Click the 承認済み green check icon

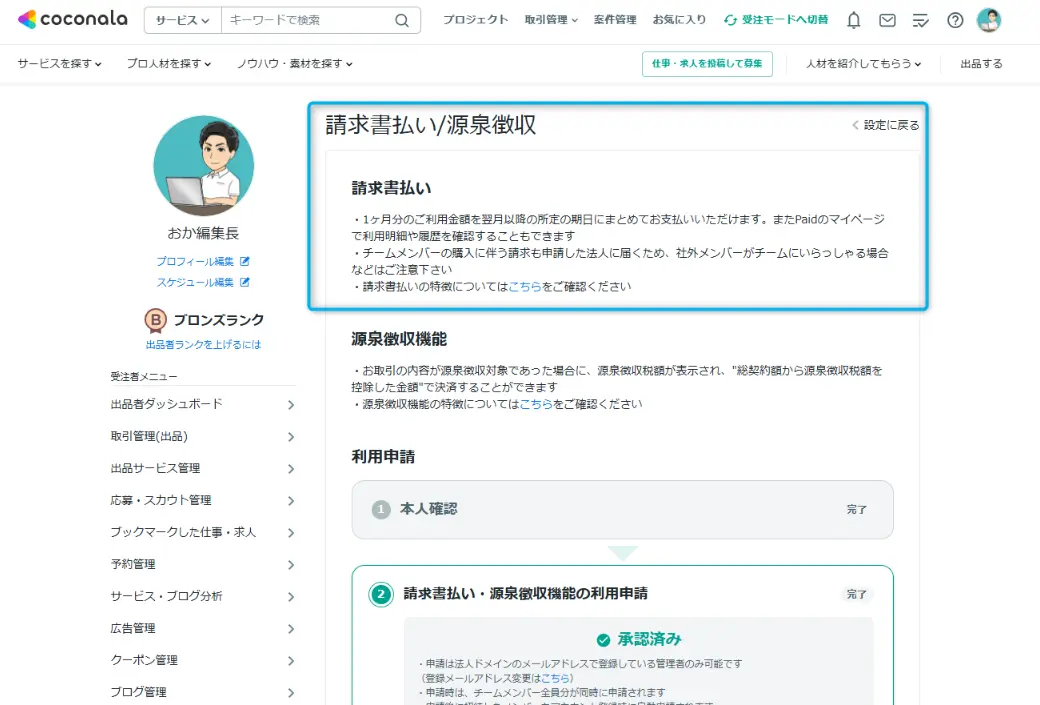(x=603, y=640)
